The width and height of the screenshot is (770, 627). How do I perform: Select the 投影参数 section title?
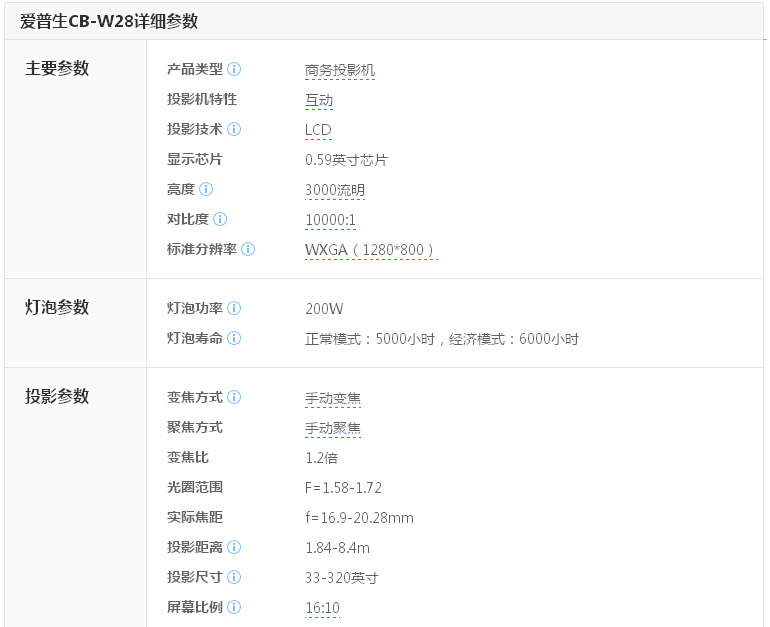(x=57, y=396)
